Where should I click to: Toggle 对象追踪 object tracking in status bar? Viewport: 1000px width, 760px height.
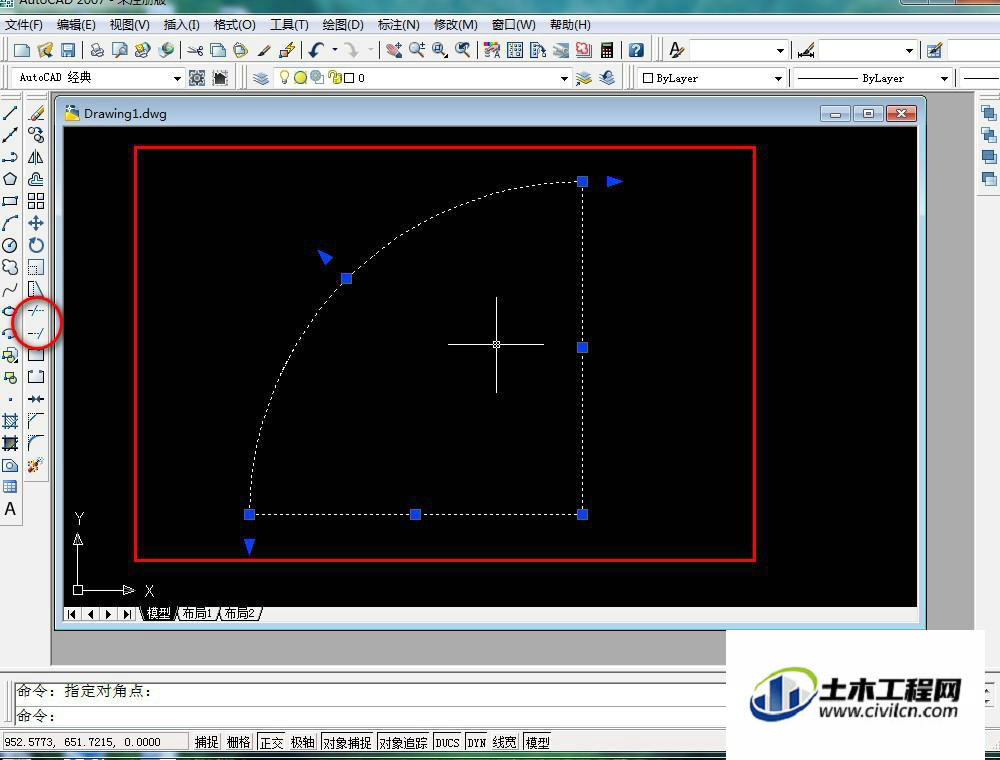click(x=403, y=742)
